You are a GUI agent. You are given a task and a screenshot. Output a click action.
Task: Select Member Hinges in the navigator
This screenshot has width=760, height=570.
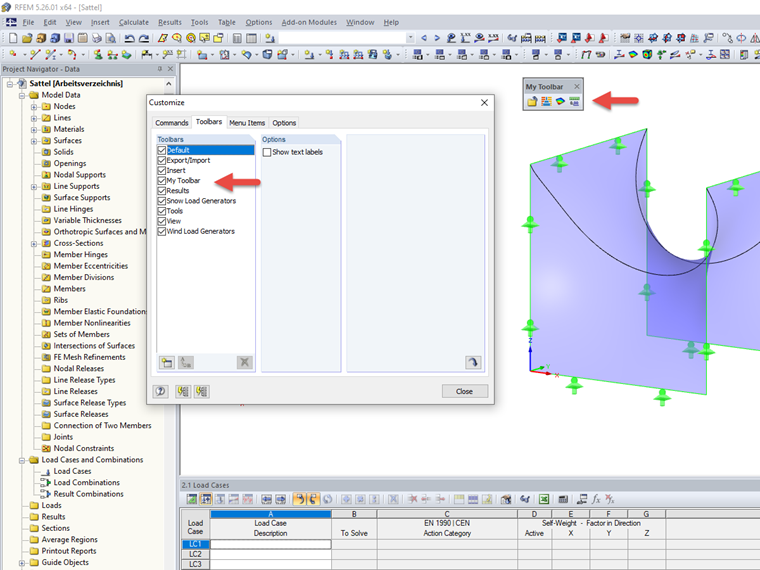pyautogui.click(x=80, y=254)
